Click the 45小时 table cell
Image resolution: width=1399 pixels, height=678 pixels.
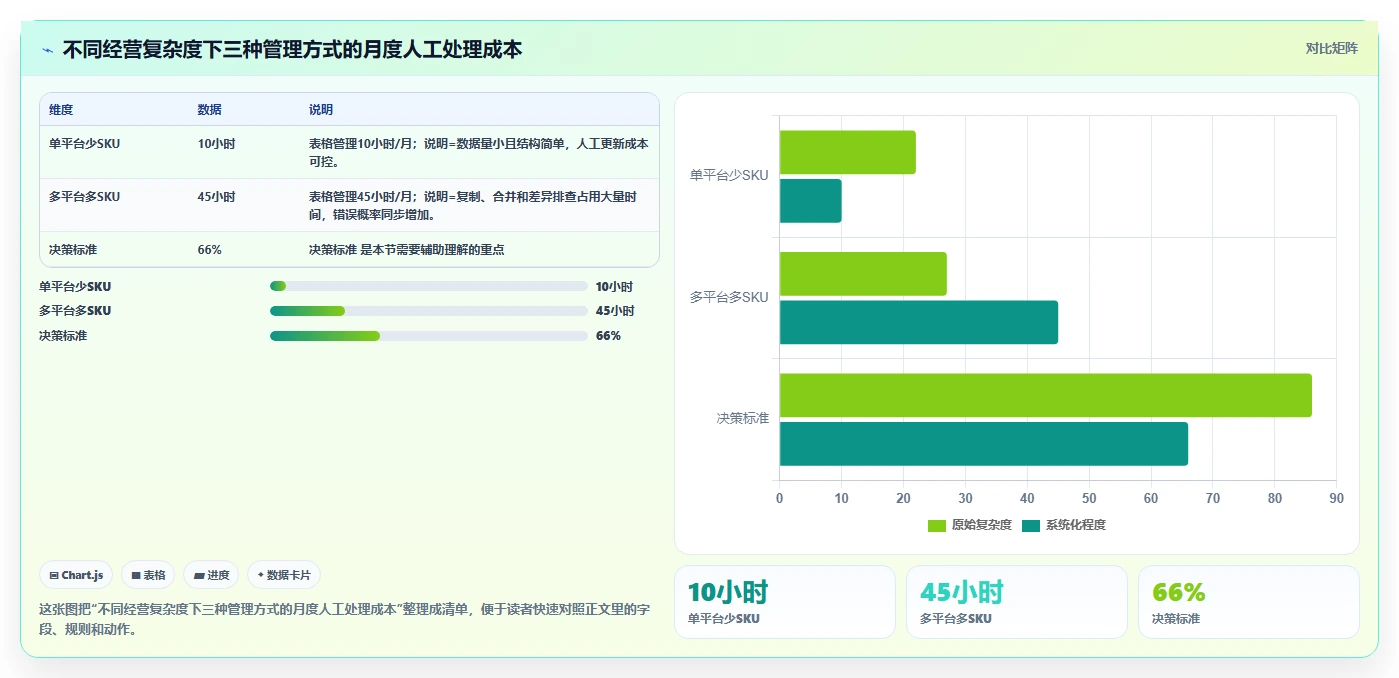tap(216, 196)
